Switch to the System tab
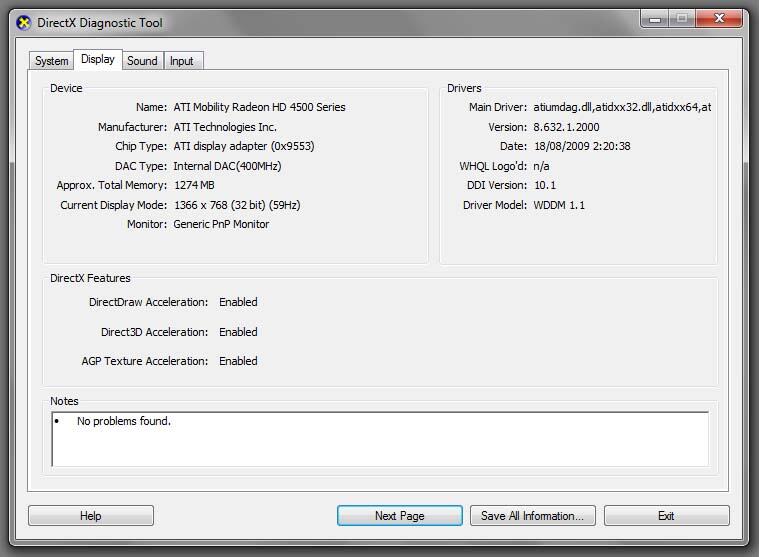 pyautogui.click(x=51, y=61)
